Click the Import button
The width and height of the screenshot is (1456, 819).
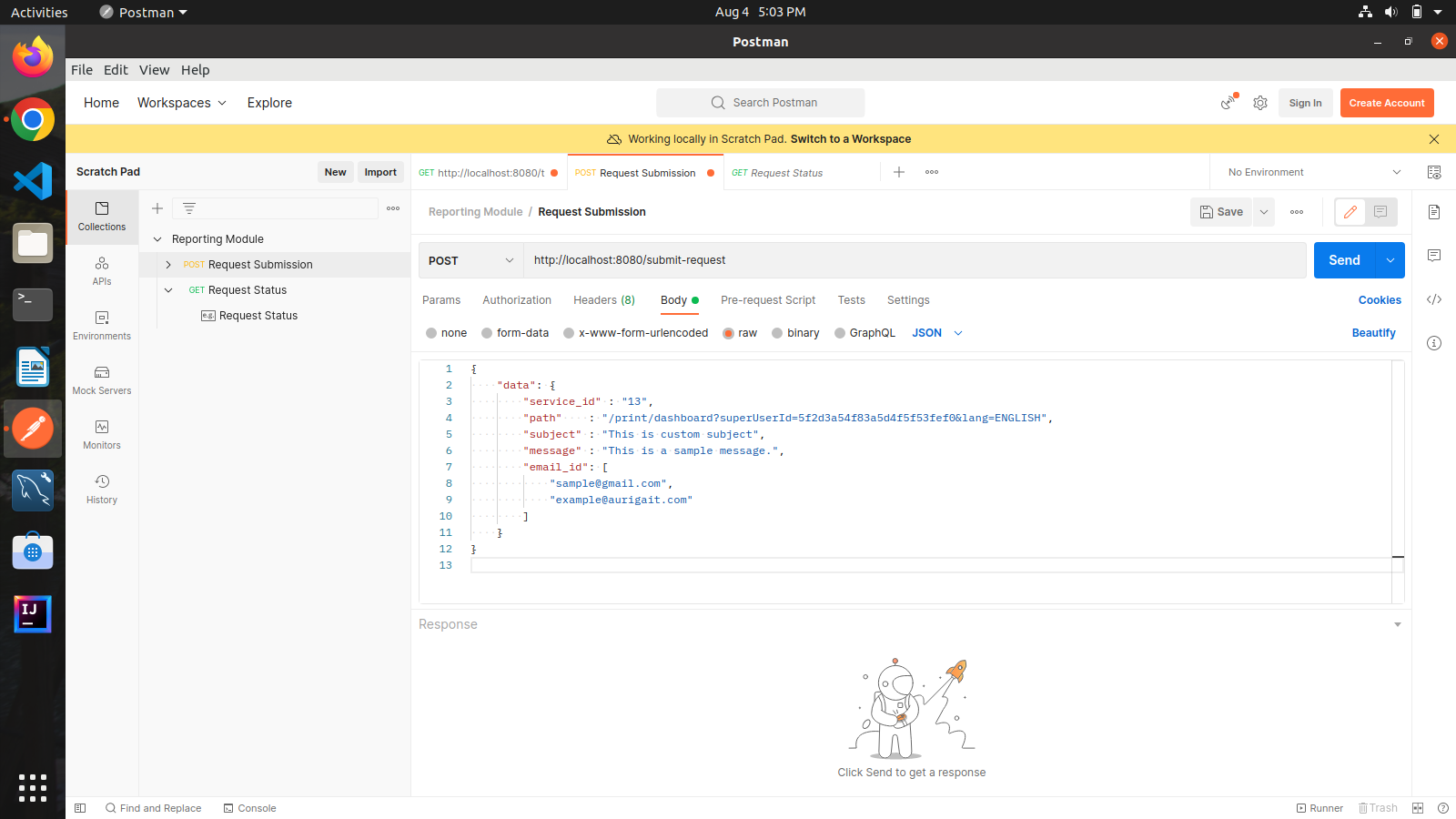(x=380, y=172)
